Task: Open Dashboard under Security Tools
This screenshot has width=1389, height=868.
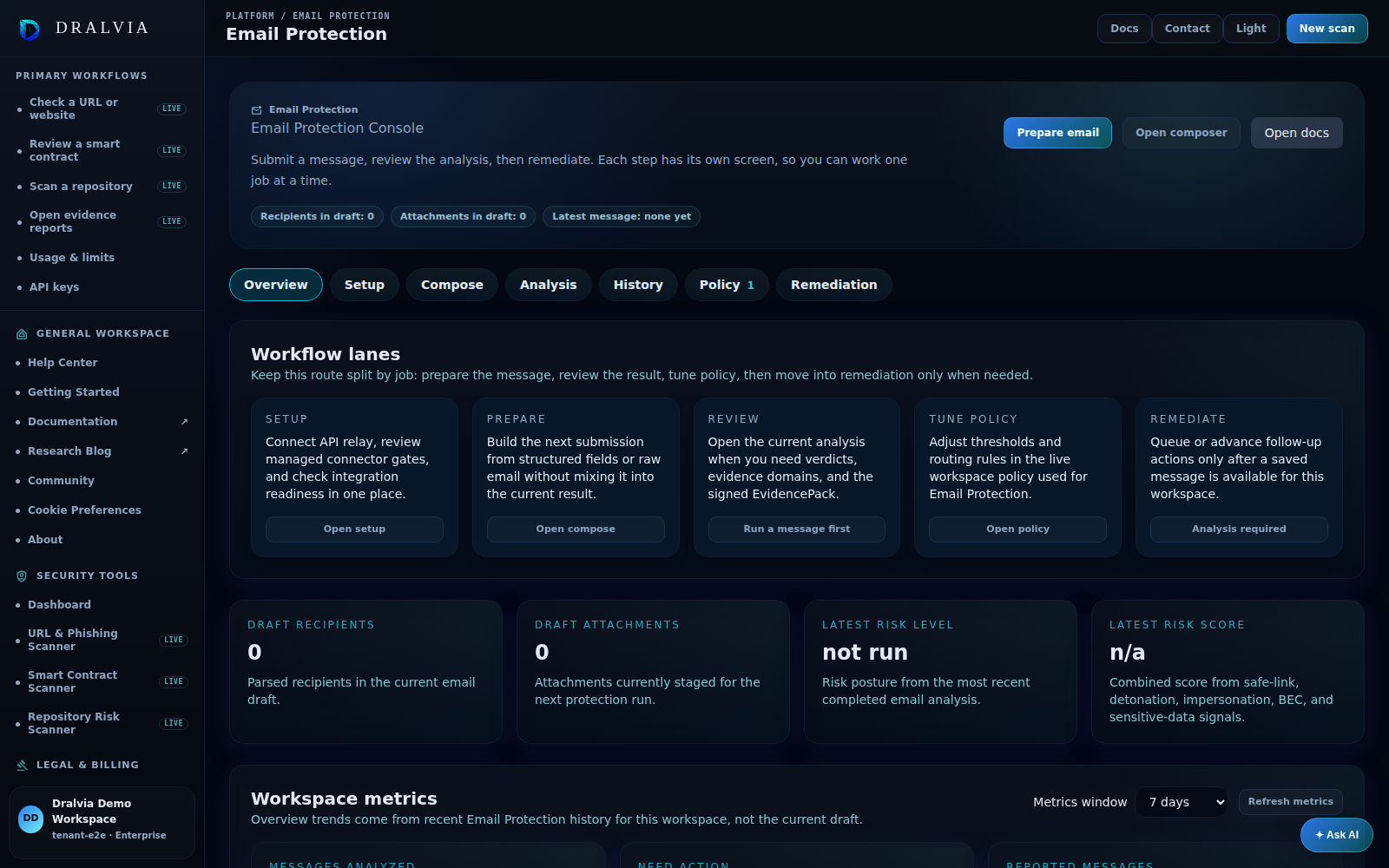Action: point(102,605)
